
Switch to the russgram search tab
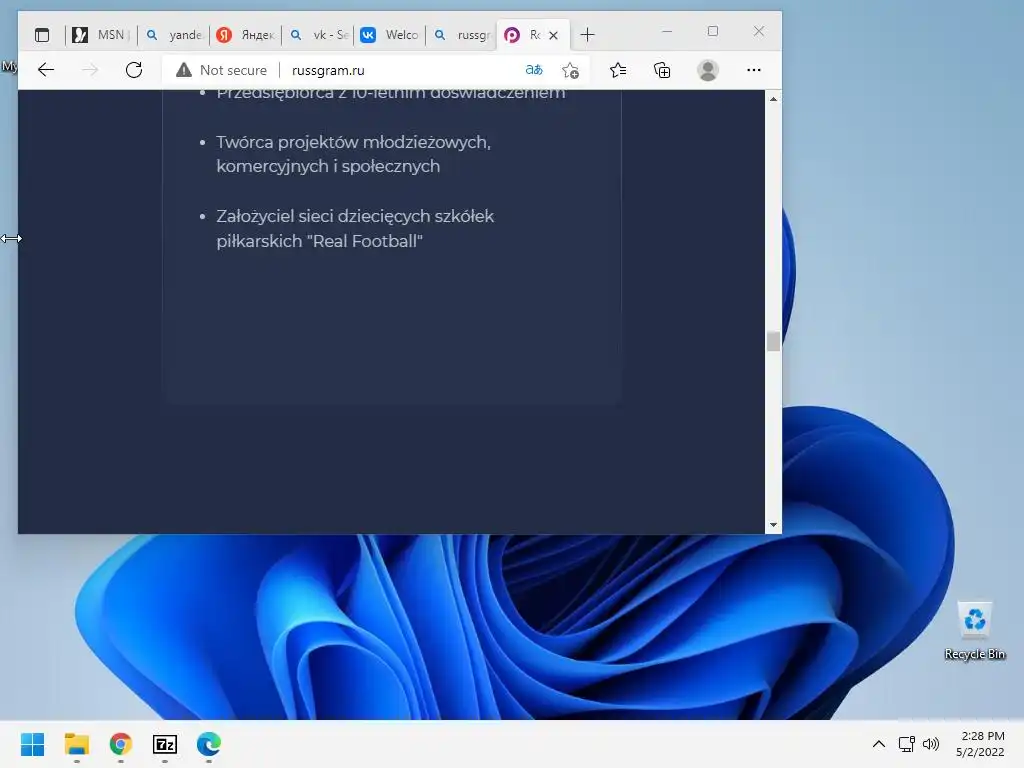point(462,35)
